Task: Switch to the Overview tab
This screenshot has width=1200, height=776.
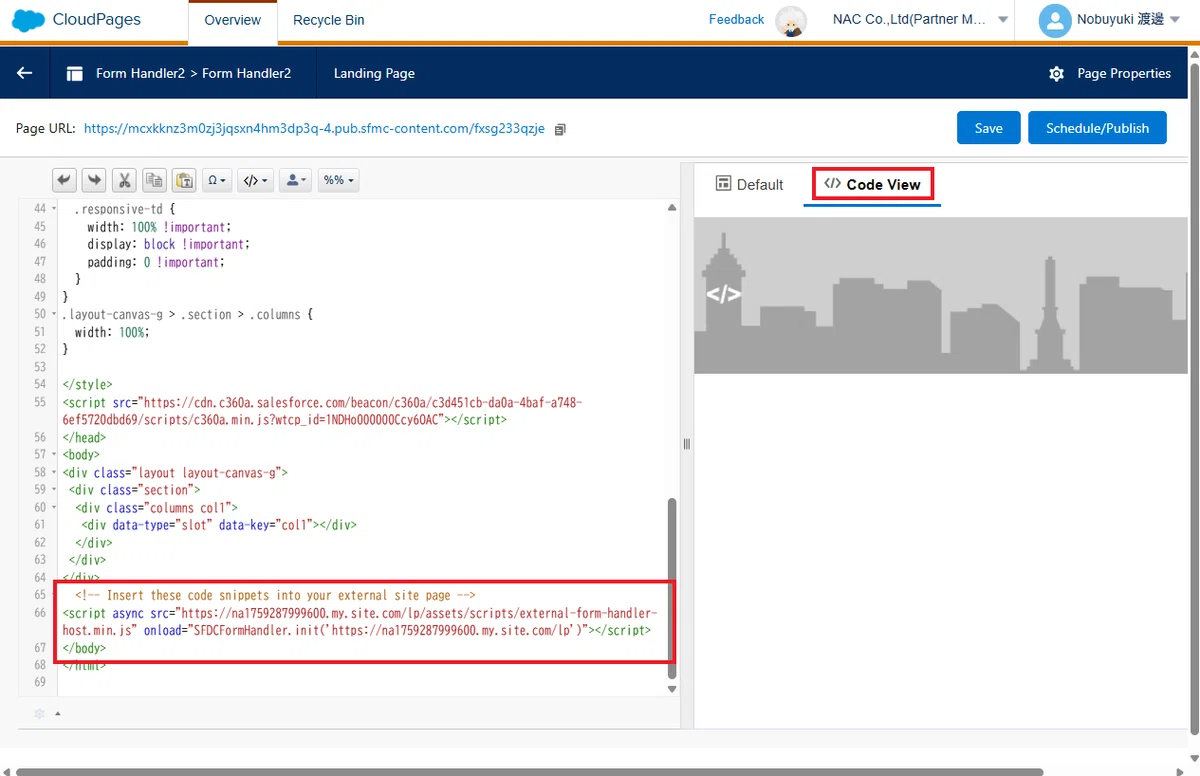Action: (x=232, y=20)
